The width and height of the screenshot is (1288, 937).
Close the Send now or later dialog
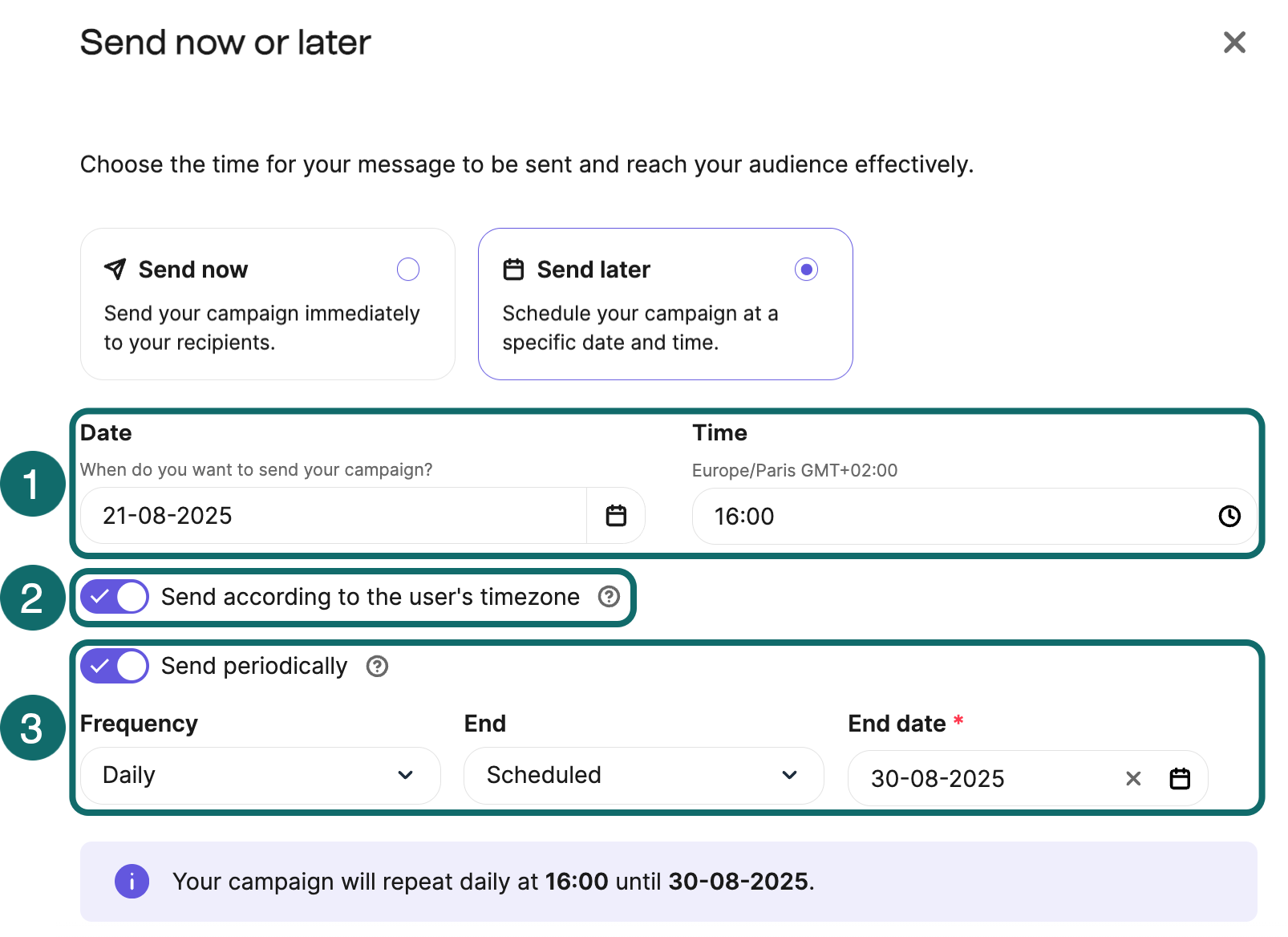tap(1233, 43)
